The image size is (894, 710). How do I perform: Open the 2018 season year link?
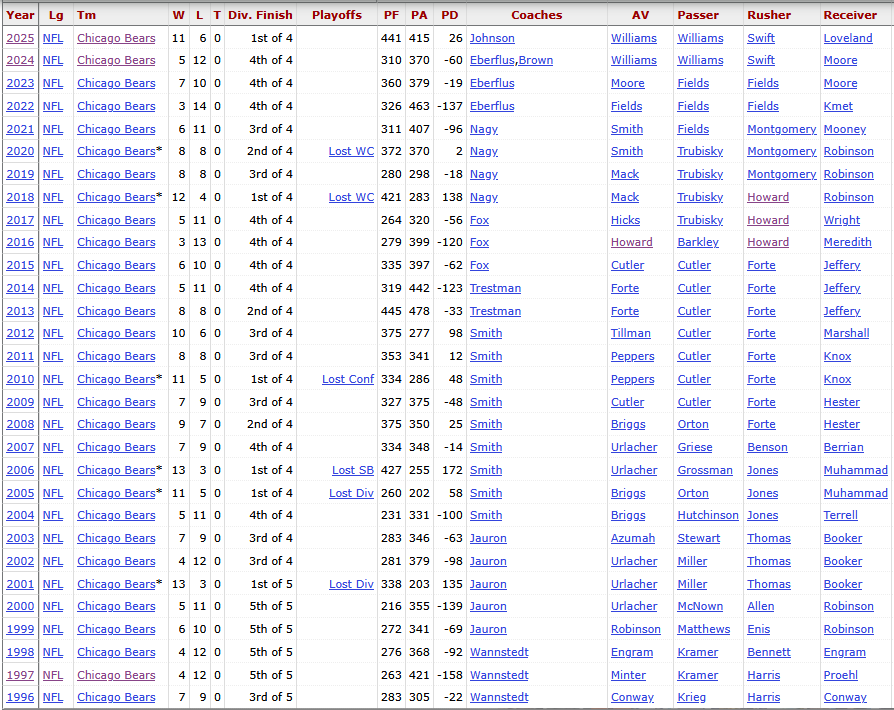[20, 197]
